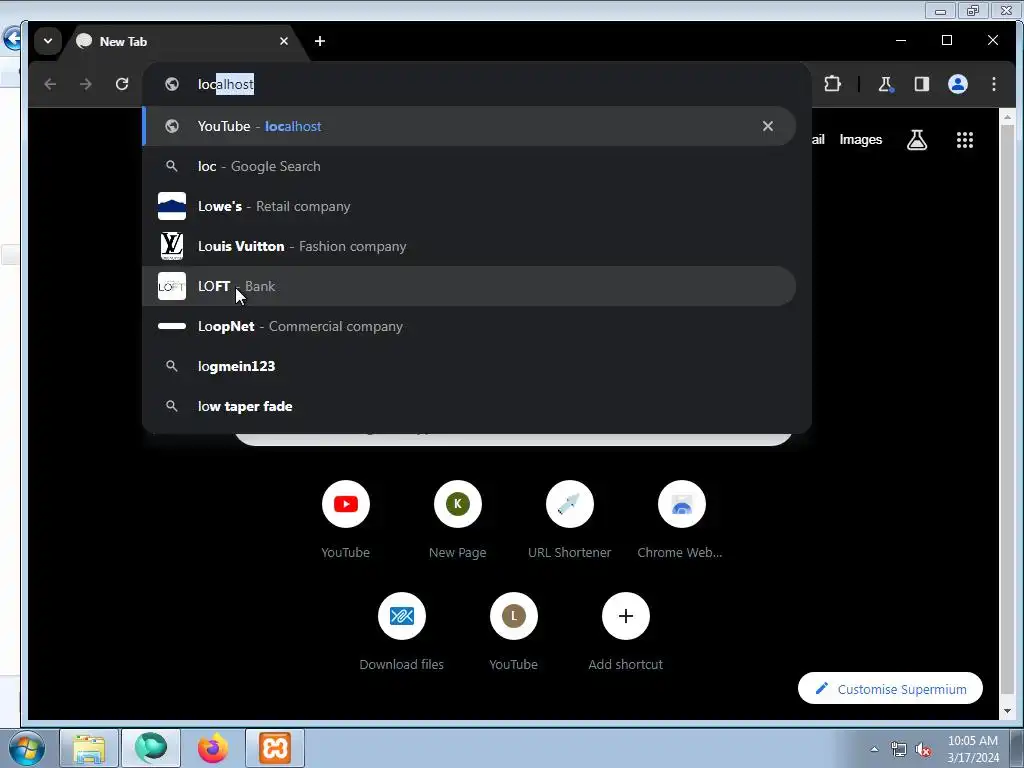Click the Louis Vuitton logo icon
Screen dimensions: 1024x768
172,246
